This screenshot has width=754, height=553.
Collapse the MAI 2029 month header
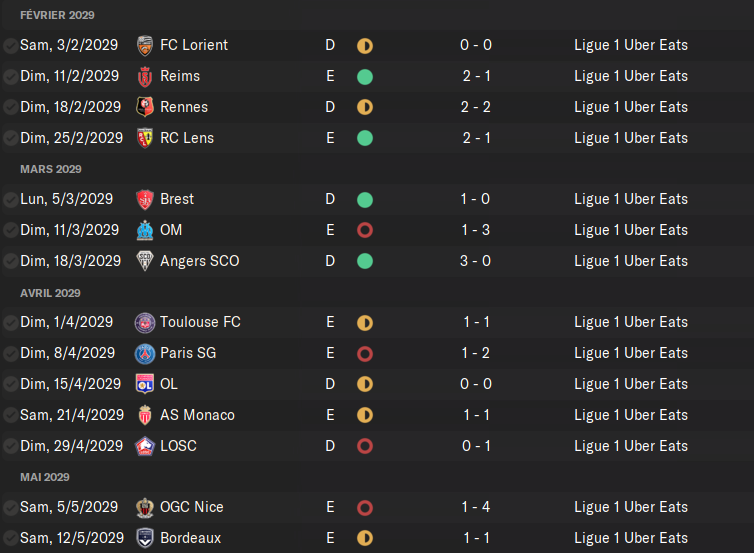[x=45, y=477]
